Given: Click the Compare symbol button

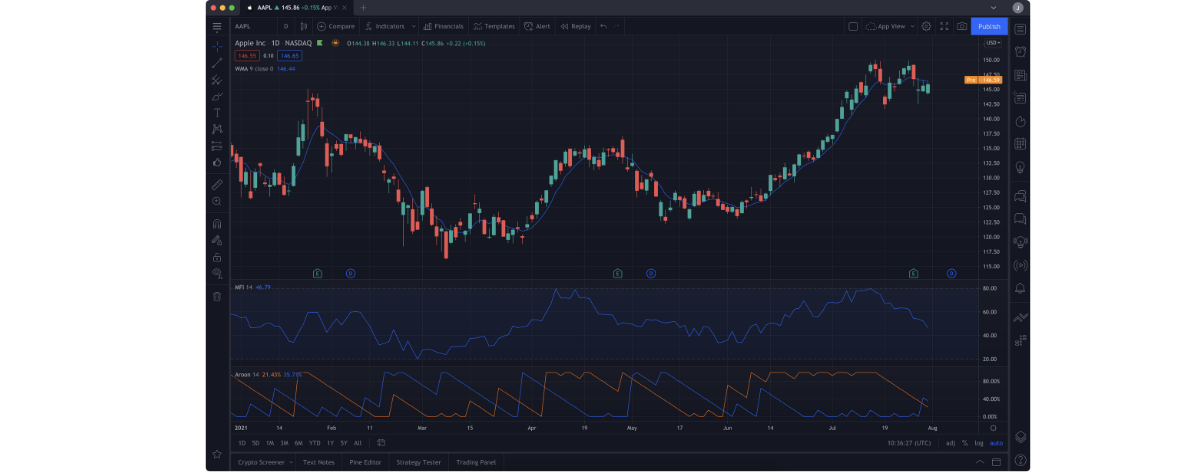Looking at the screenshot, I should pyautogui.click(x=336, y=26).
